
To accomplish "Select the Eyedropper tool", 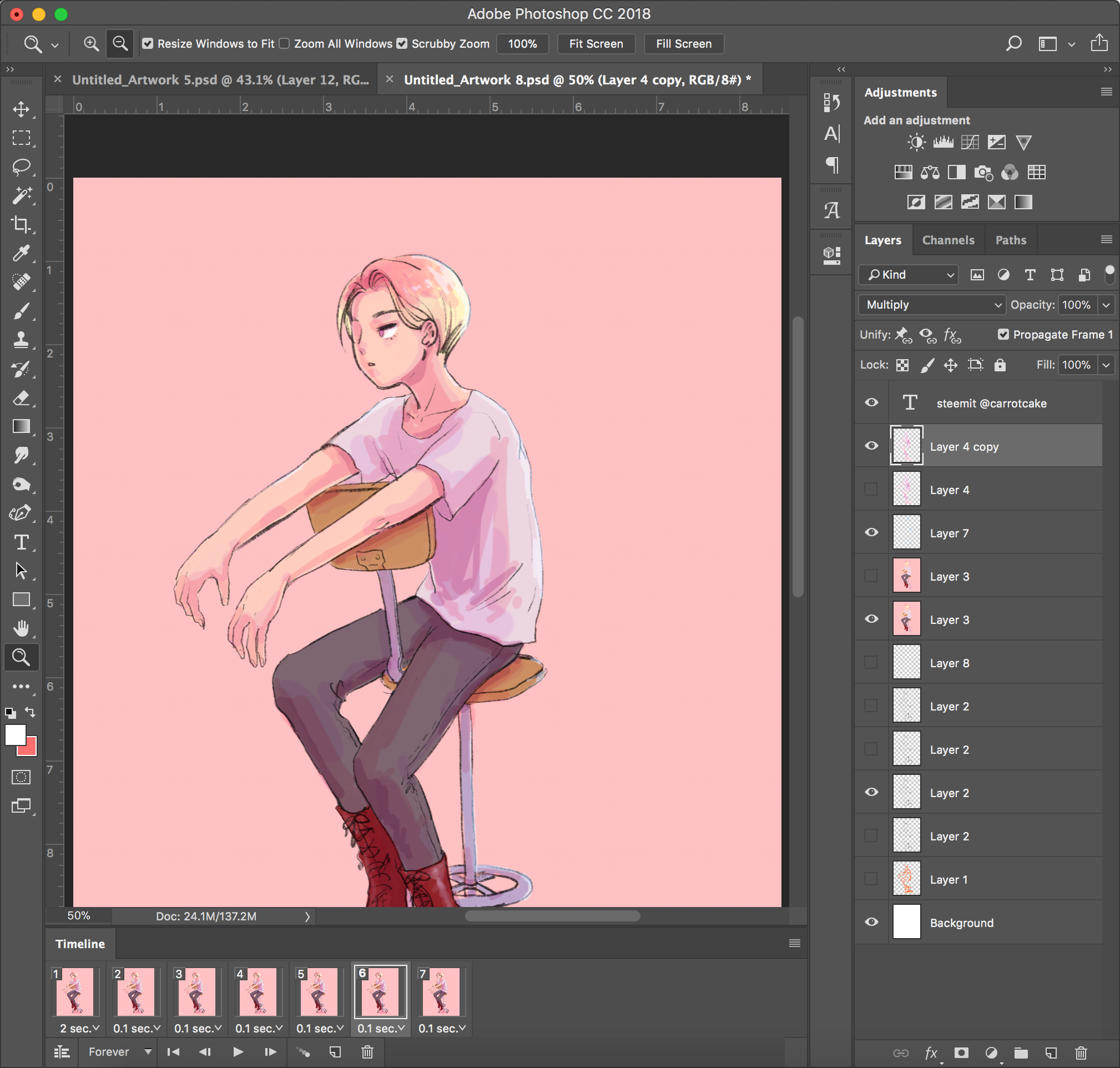I will (x=22, y=253).
